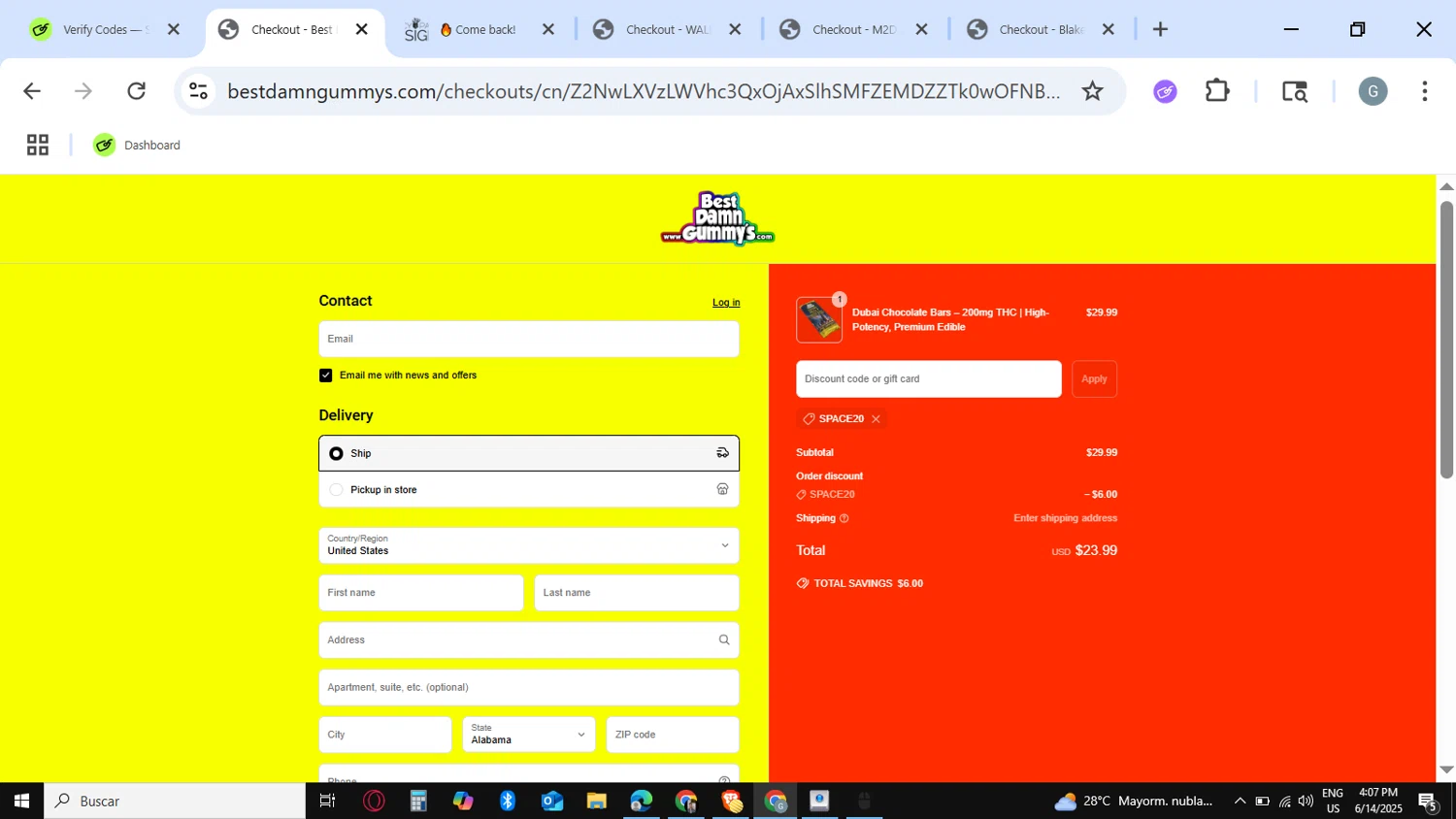Open Chrome three-dot menu
Screen dimensions: 1456x819
click(1424, 91)
